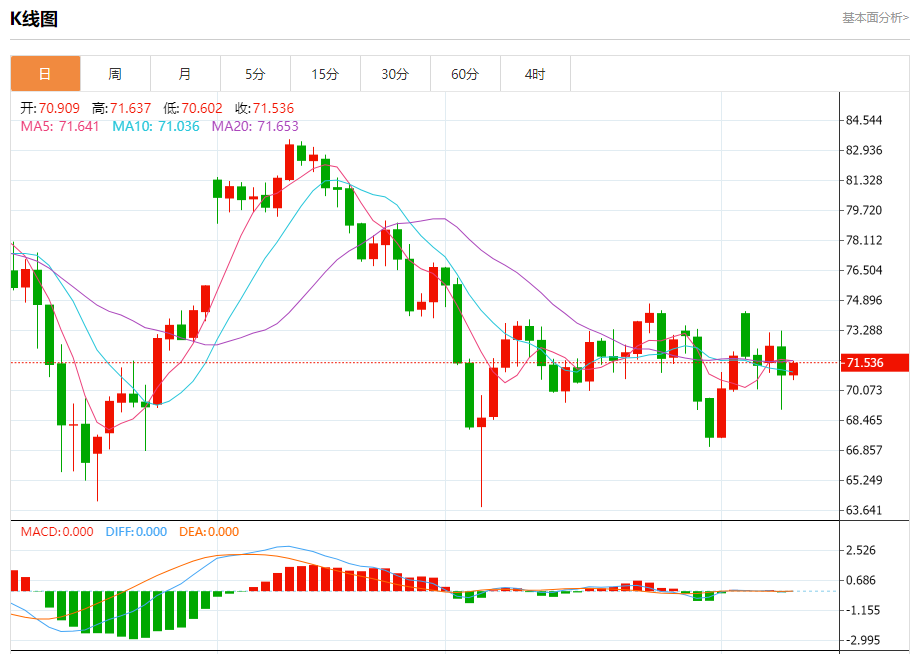
Task: Click the 开:70.909 open price value
Action: point(50,108)
